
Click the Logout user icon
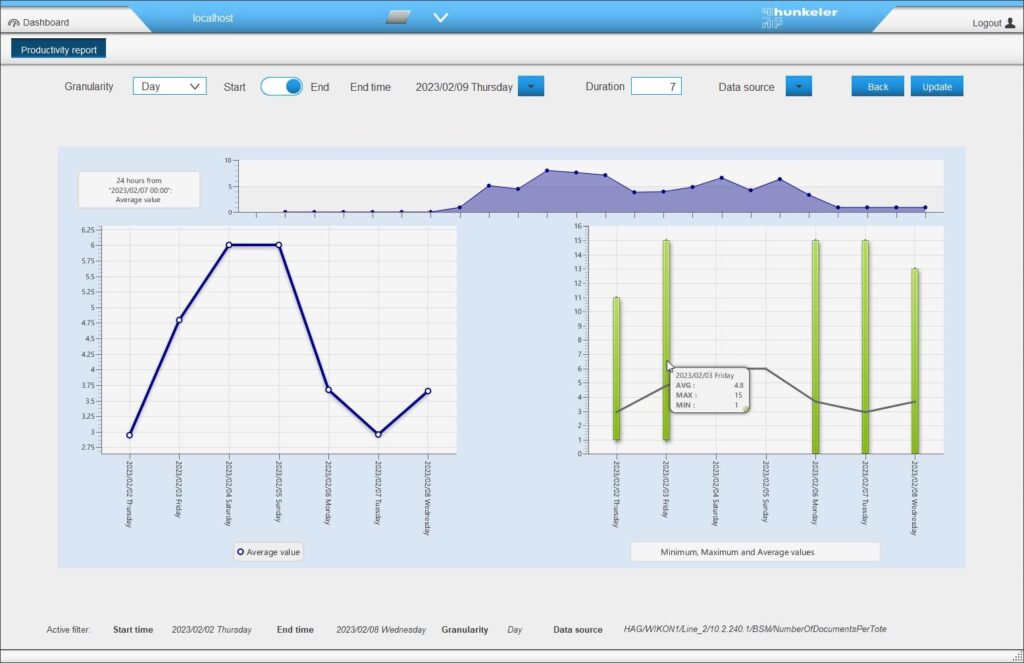point(1010,22)
